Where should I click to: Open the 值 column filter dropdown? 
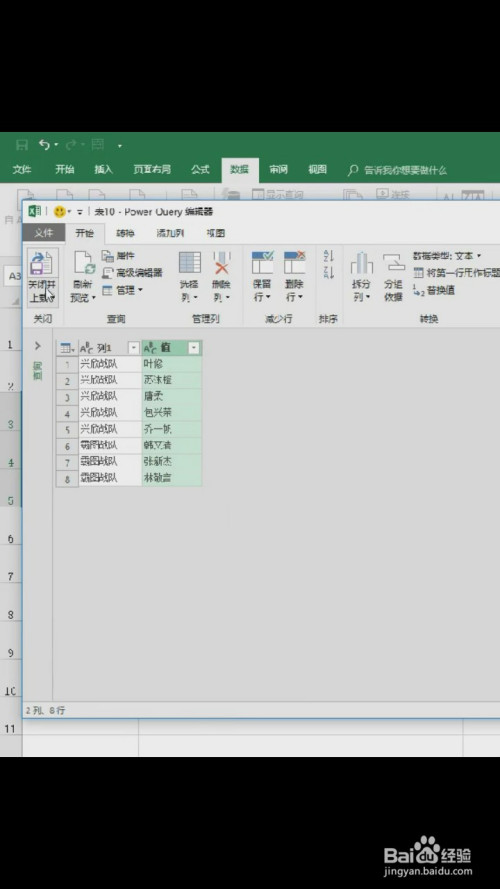coord(194,348)
